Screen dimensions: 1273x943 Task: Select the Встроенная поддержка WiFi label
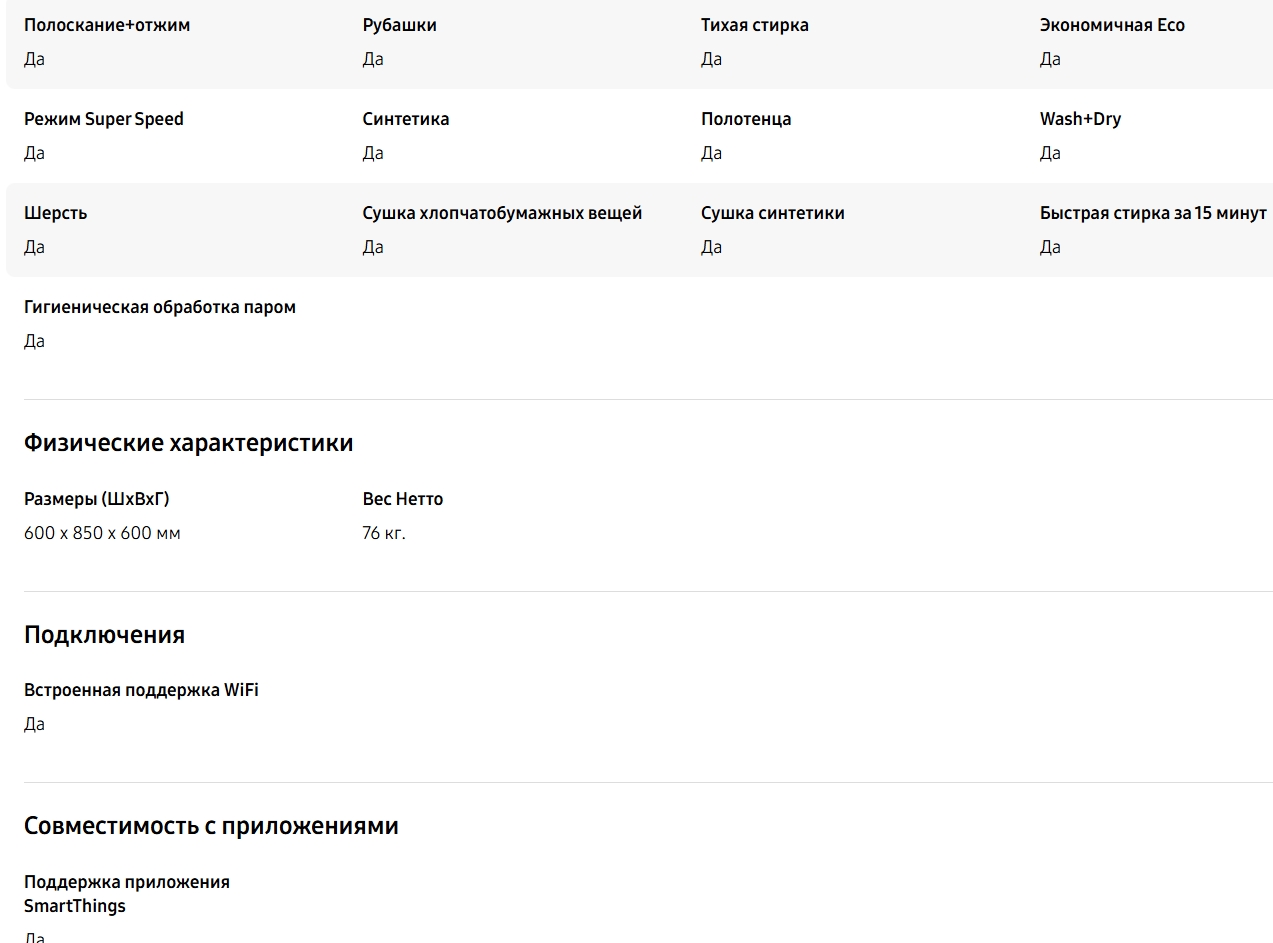(x=141, y=690)
